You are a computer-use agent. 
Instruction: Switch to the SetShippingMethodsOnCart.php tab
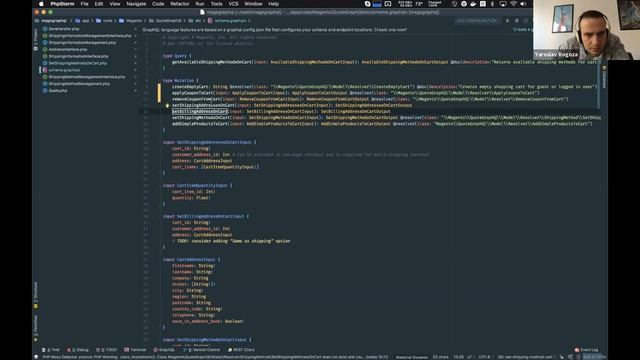click(x=75, y=63)
